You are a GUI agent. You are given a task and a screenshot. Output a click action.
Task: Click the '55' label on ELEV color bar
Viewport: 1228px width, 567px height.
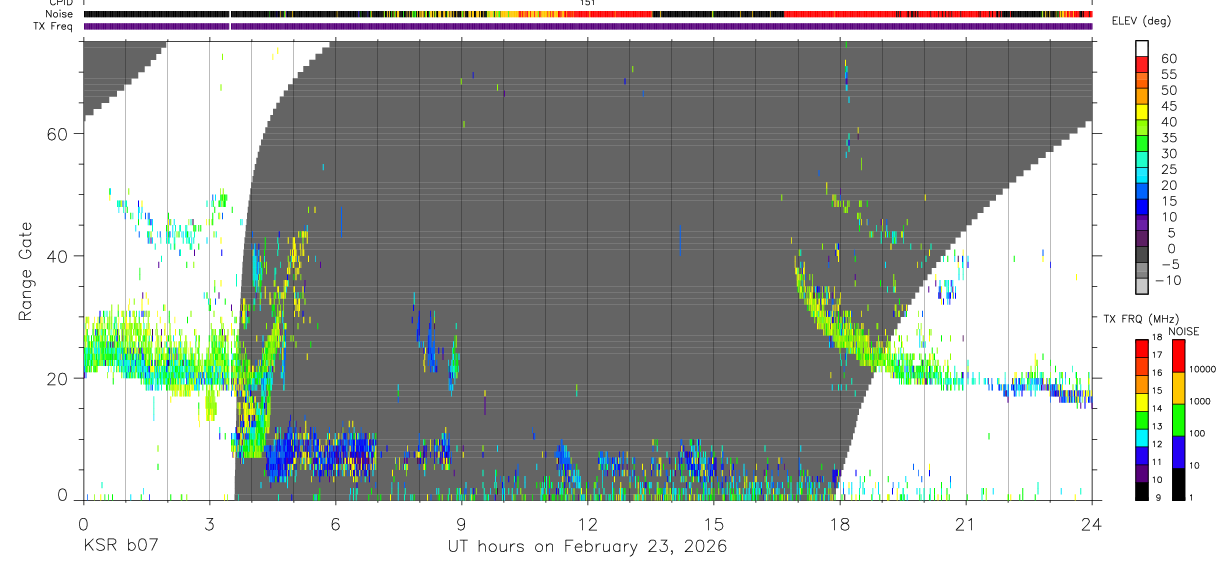pyautogui.click(x=1167, y=75)
